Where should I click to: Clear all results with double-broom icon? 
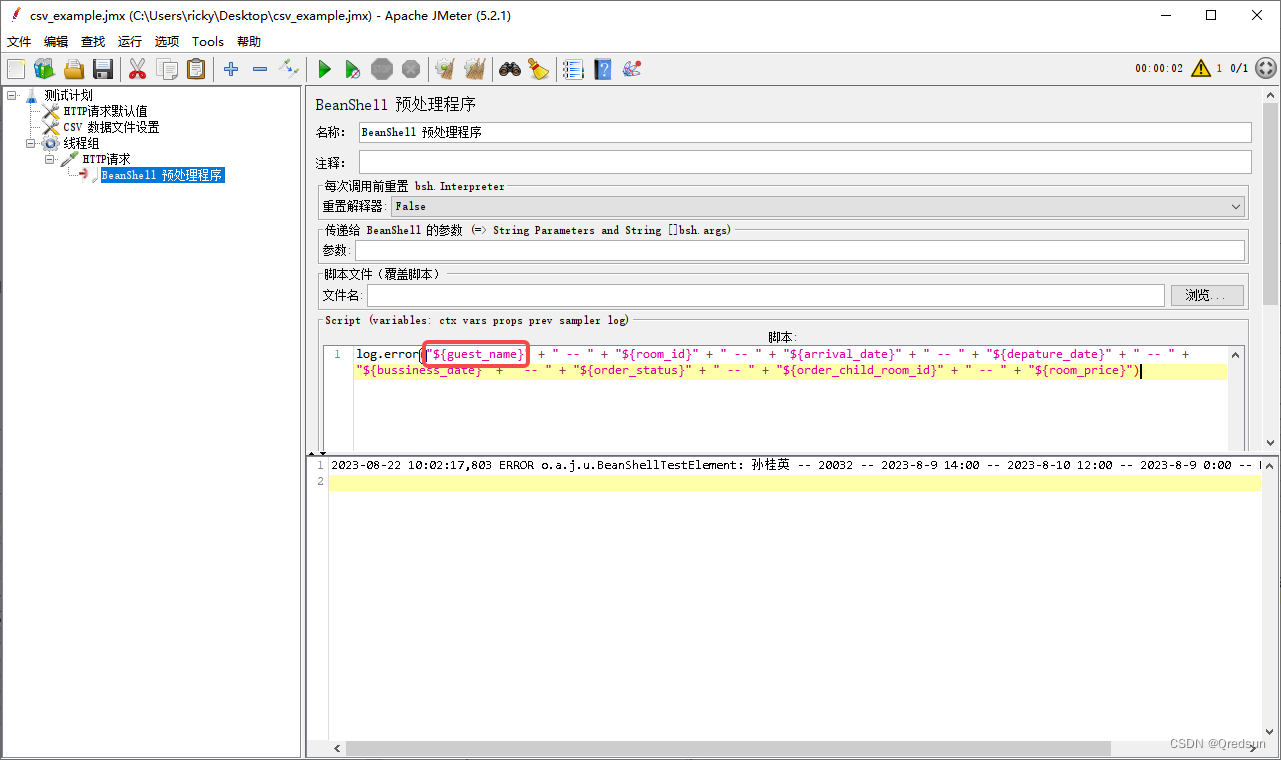475,69
